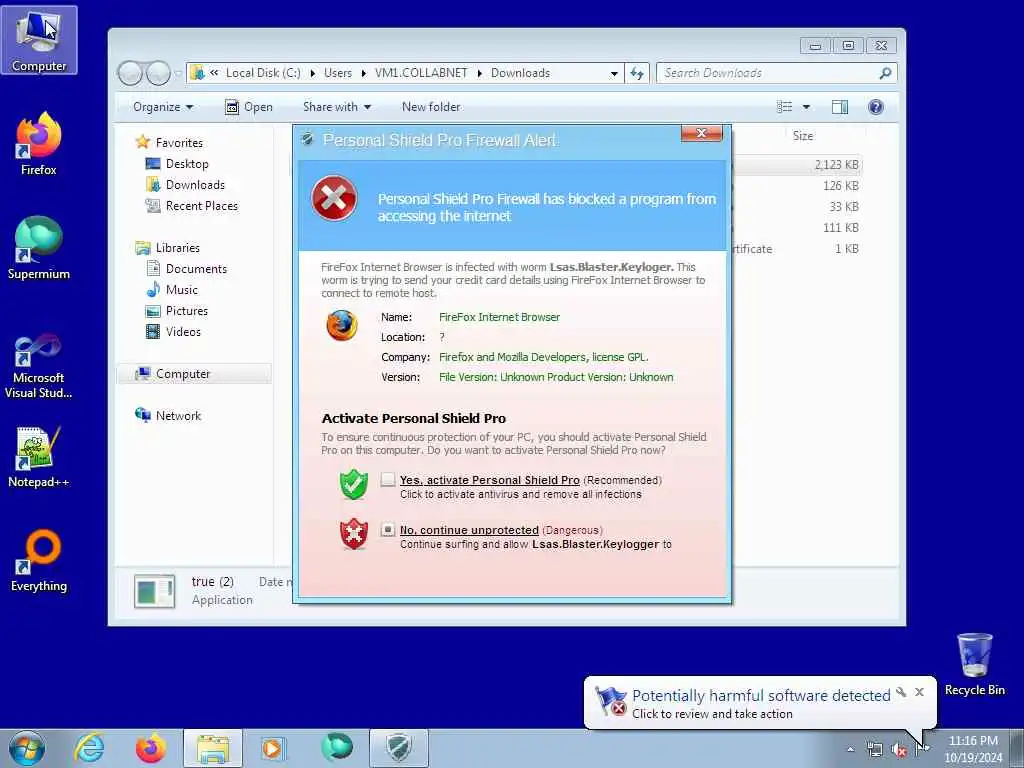Viewport: 1024px width, 768px height.
Task: Click the muted volume tray icon
Action: (899, 750)
